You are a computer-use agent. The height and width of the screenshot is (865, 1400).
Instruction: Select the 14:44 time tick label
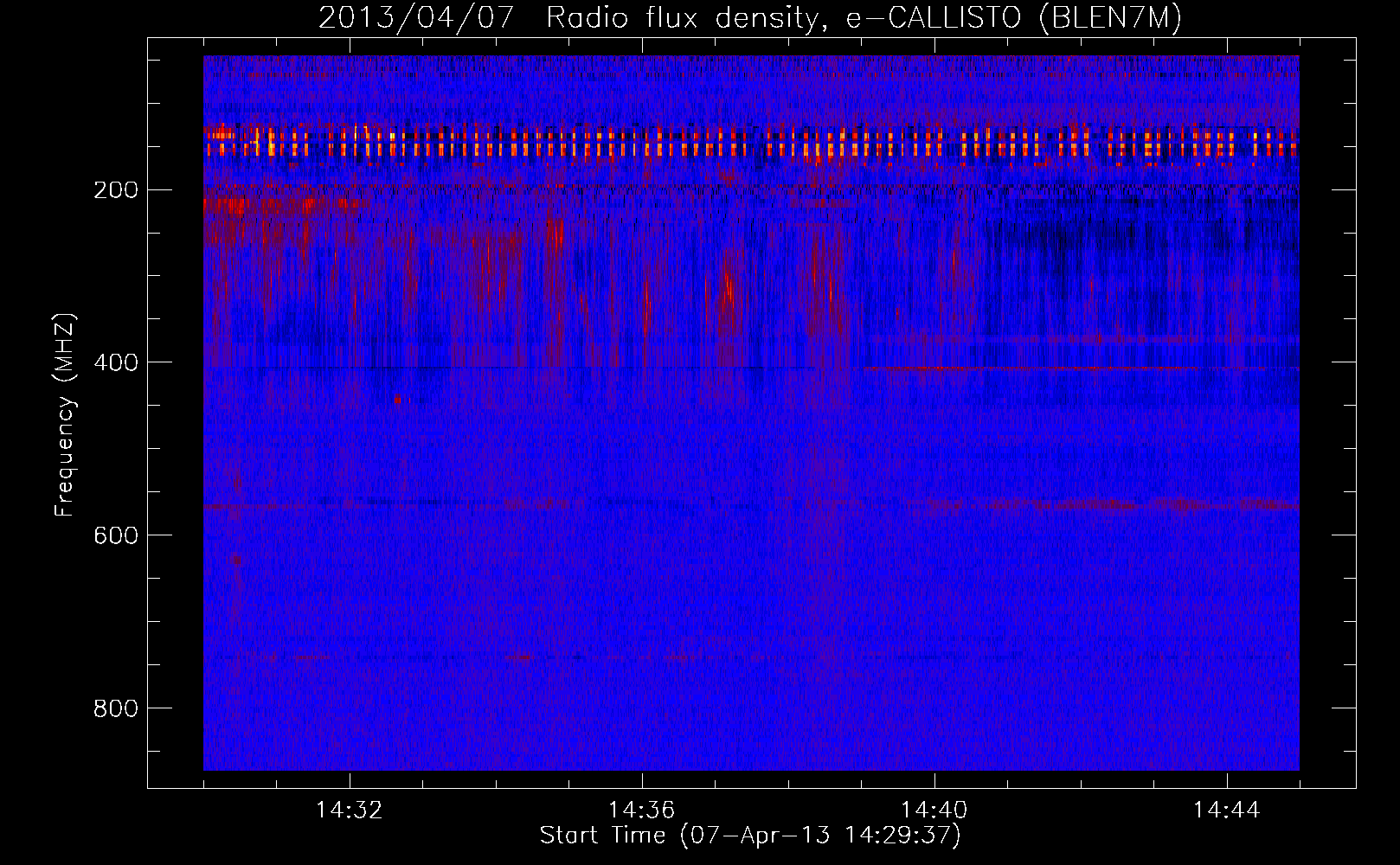pyautogui.click(x=1227, y=810)
